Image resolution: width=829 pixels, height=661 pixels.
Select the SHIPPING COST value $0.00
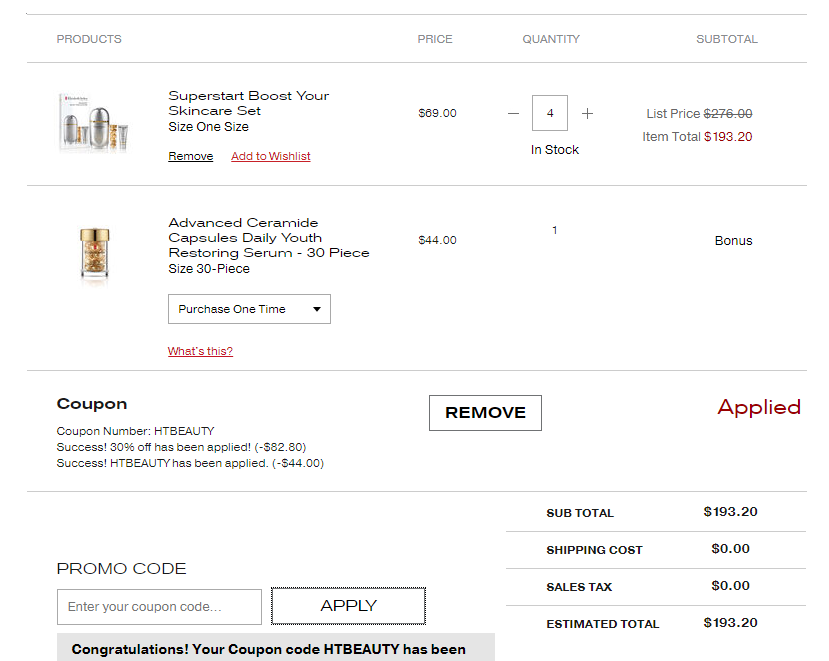point(730,548)
